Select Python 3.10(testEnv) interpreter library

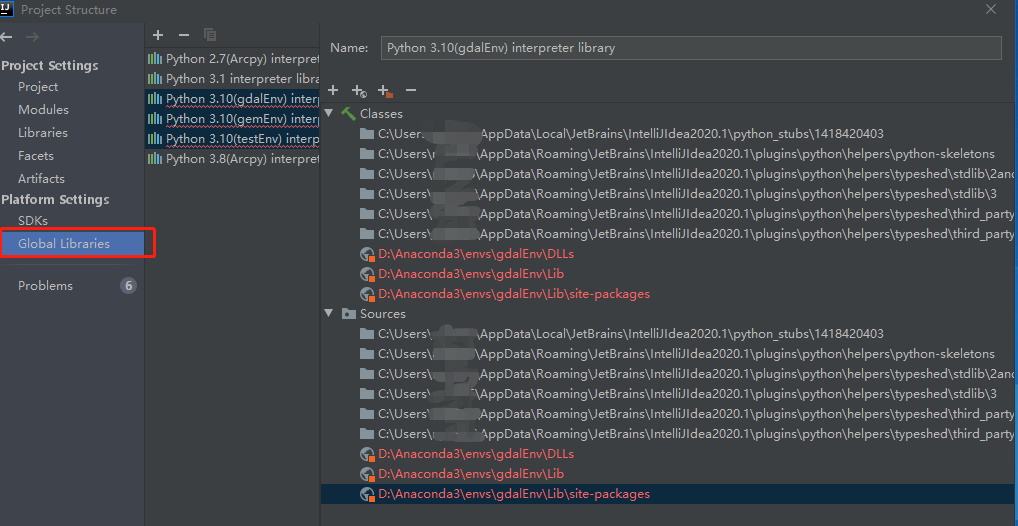(x=232, y=139)
